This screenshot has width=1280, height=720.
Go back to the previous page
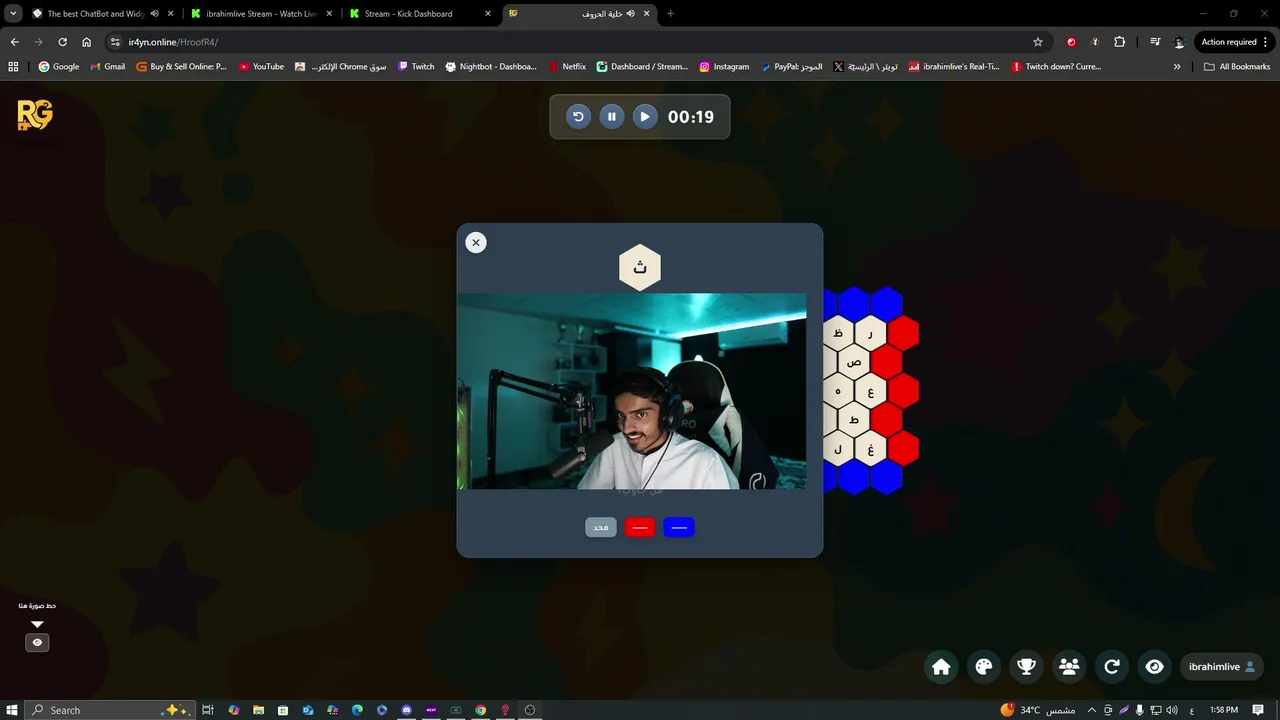(14, 42)
